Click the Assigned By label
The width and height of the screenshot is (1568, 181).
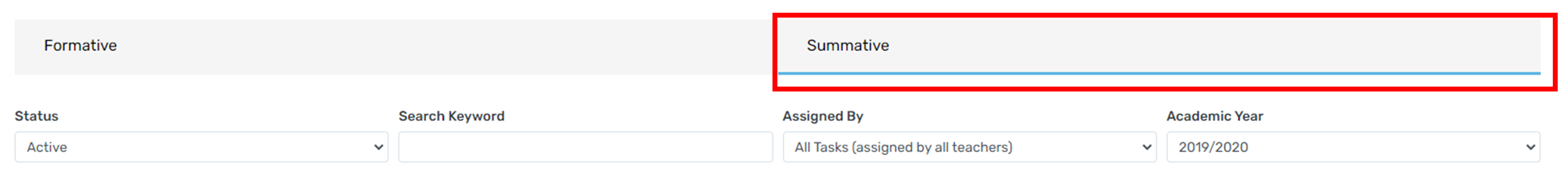pyautogui.click(x=823, y=116)
